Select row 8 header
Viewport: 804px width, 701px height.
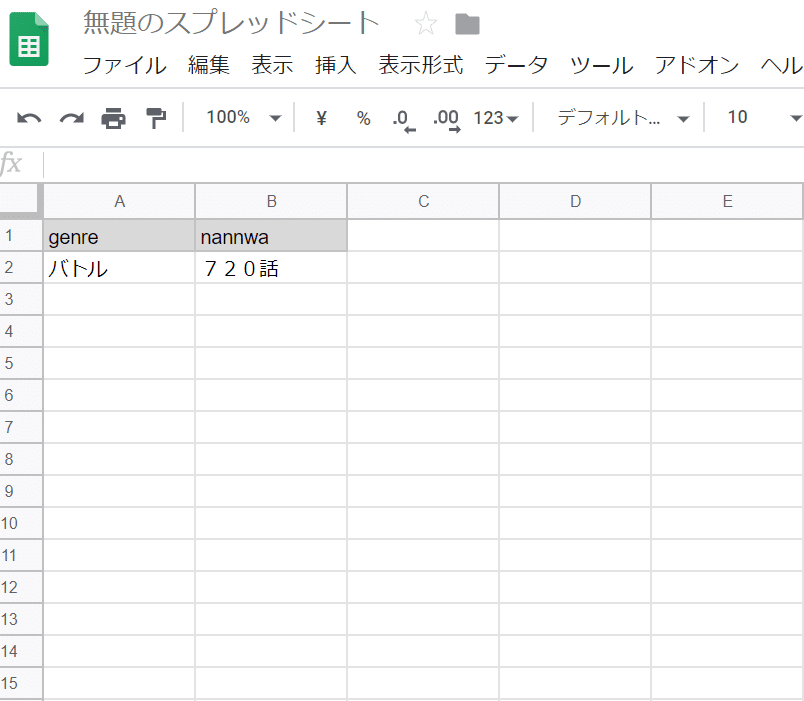[21, 459]
